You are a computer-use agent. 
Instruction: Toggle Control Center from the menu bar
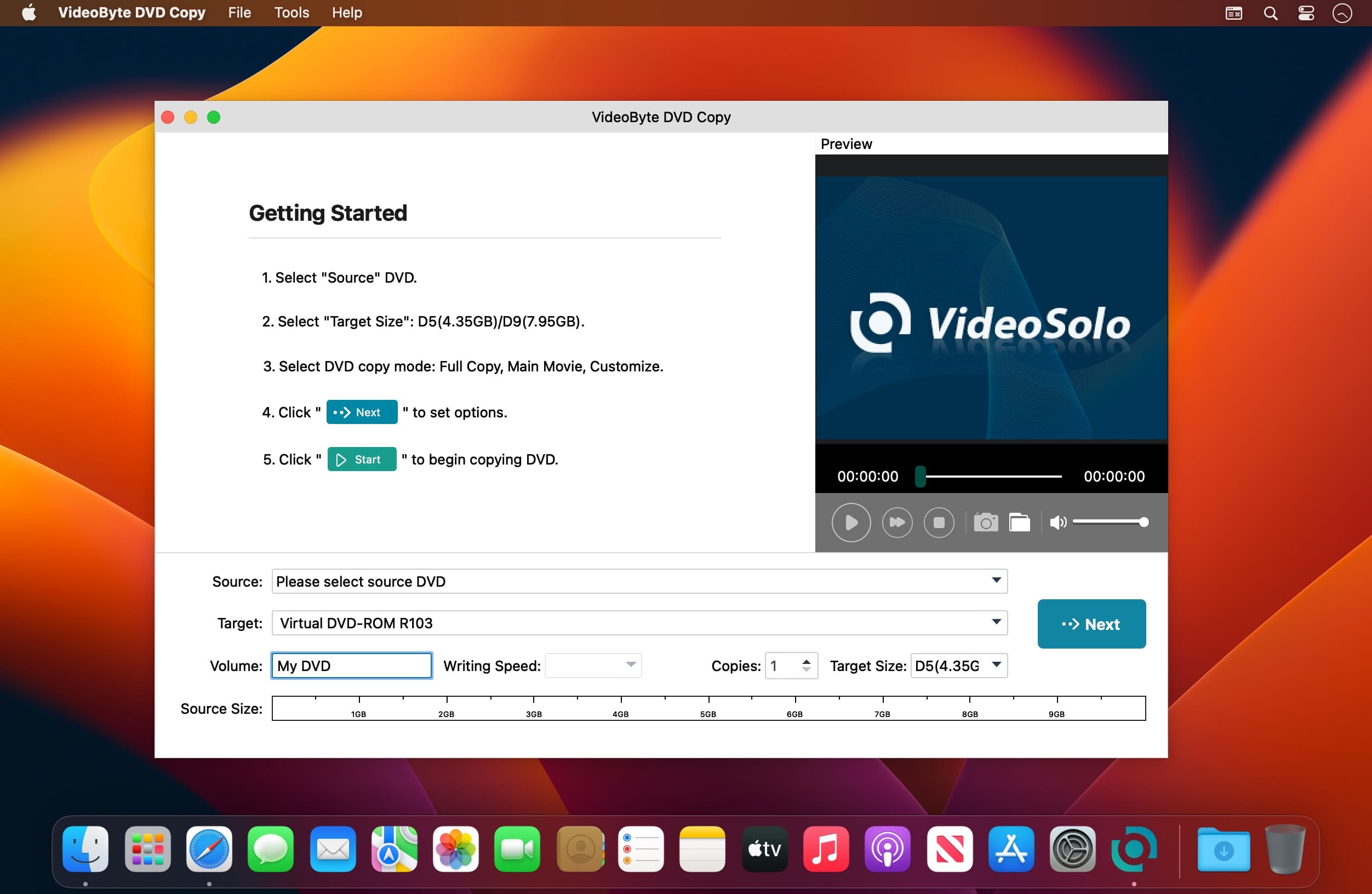[x=1306, y=13]
